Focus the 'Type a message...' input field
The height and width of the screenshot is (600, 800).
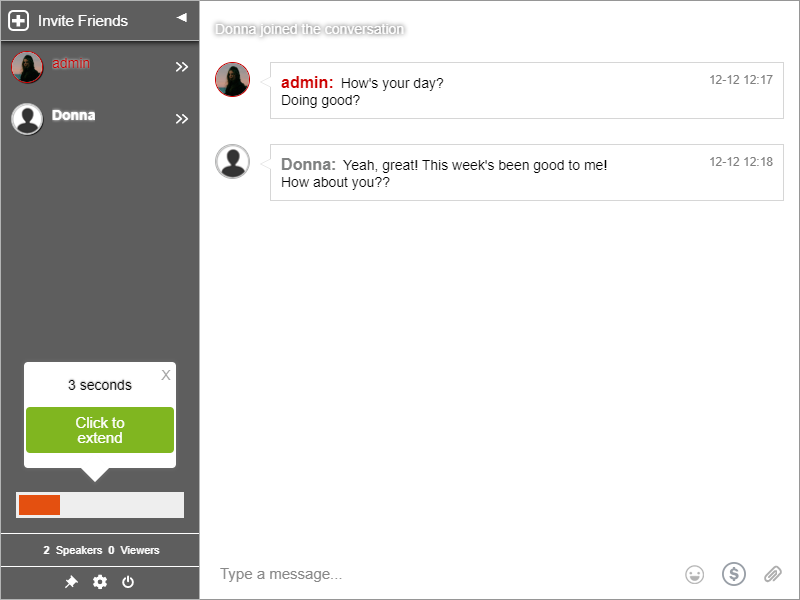440,574
